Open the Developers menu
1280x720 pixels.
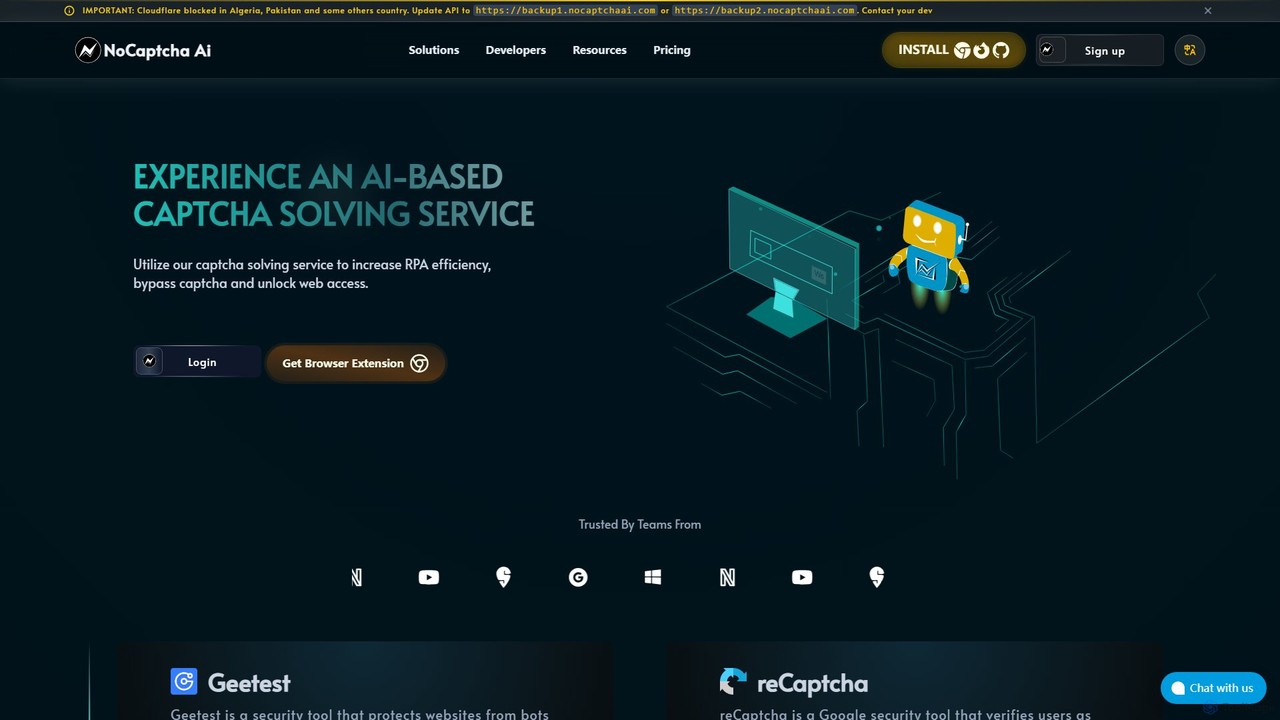point(516,50)
